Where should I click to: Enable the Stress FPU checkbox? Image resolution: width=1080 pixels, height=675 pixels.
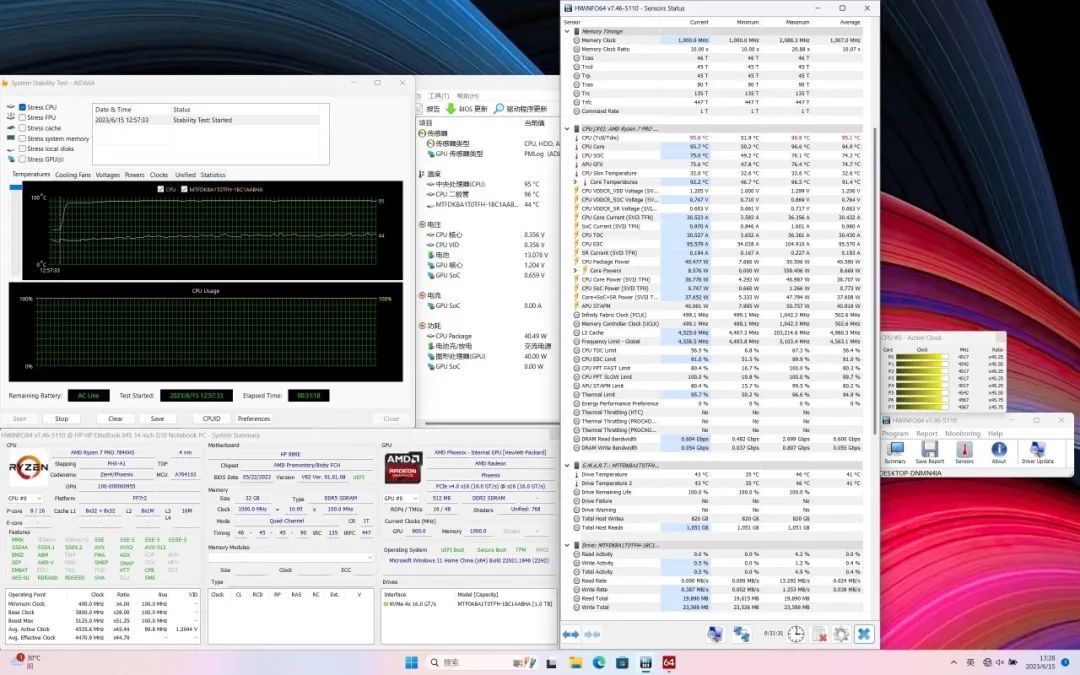tap(22, 118)
